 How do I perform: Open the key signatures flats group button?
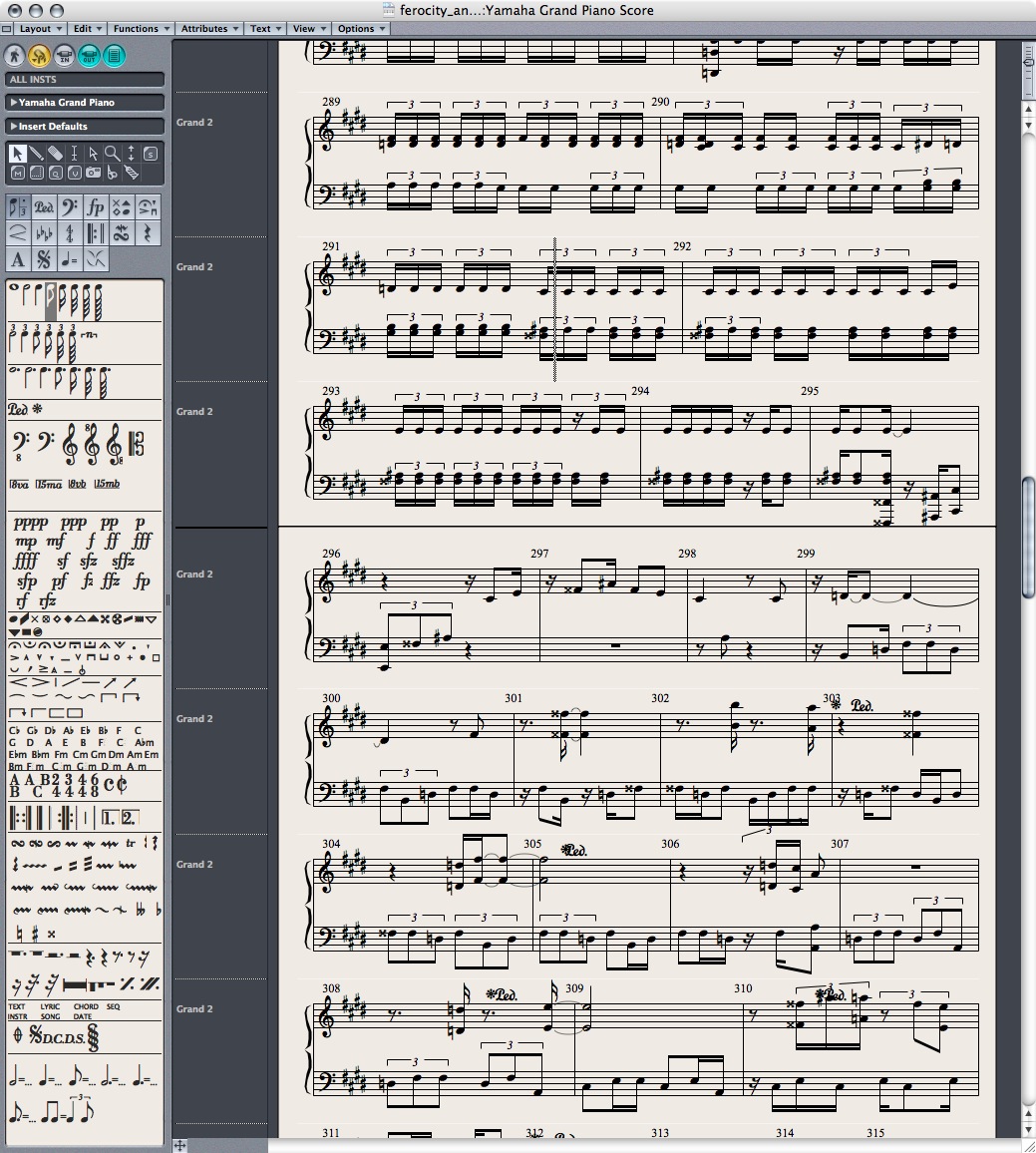tap(44, 233)
